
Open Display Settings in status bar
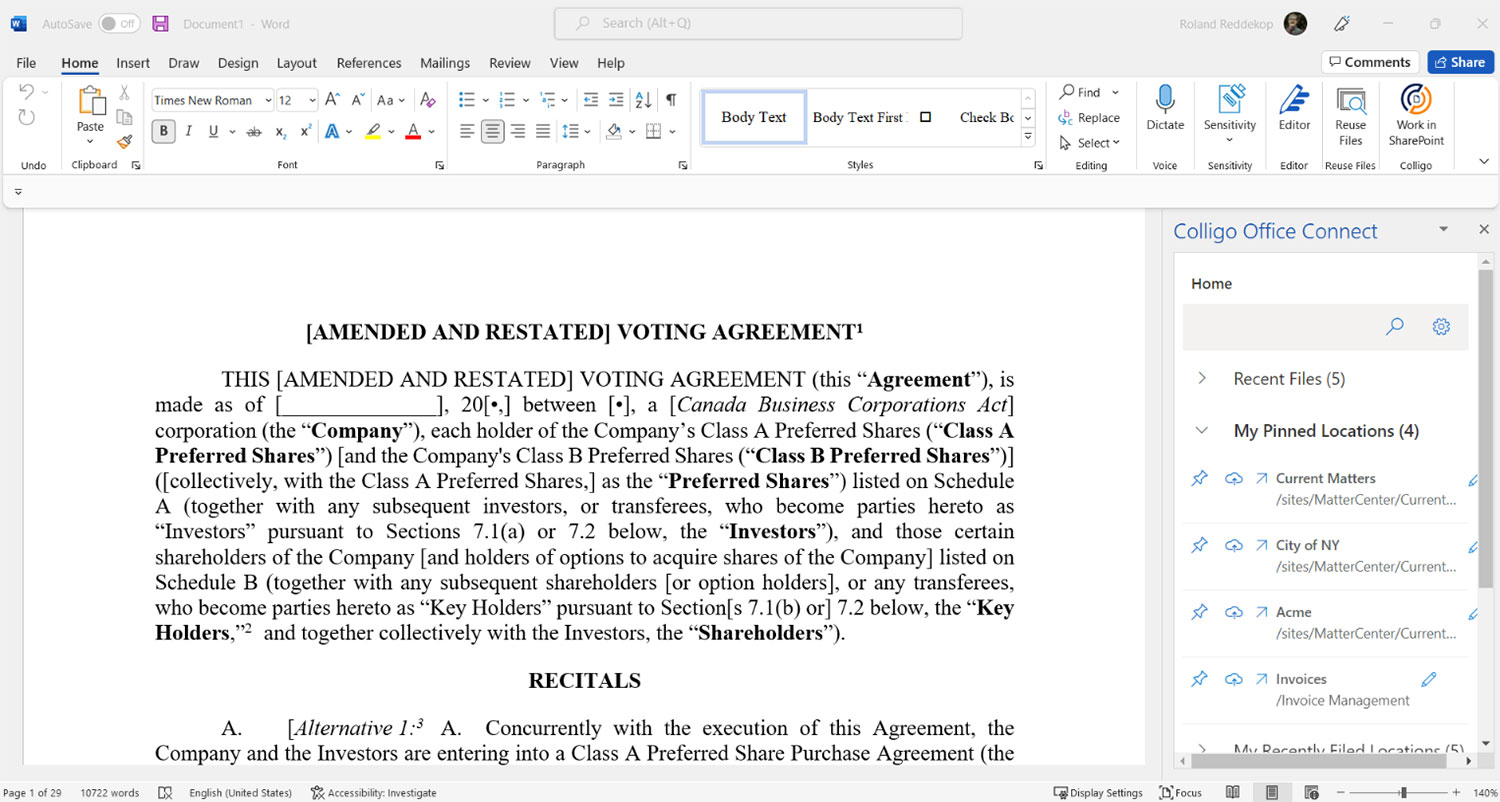(x=1098, y=793)
